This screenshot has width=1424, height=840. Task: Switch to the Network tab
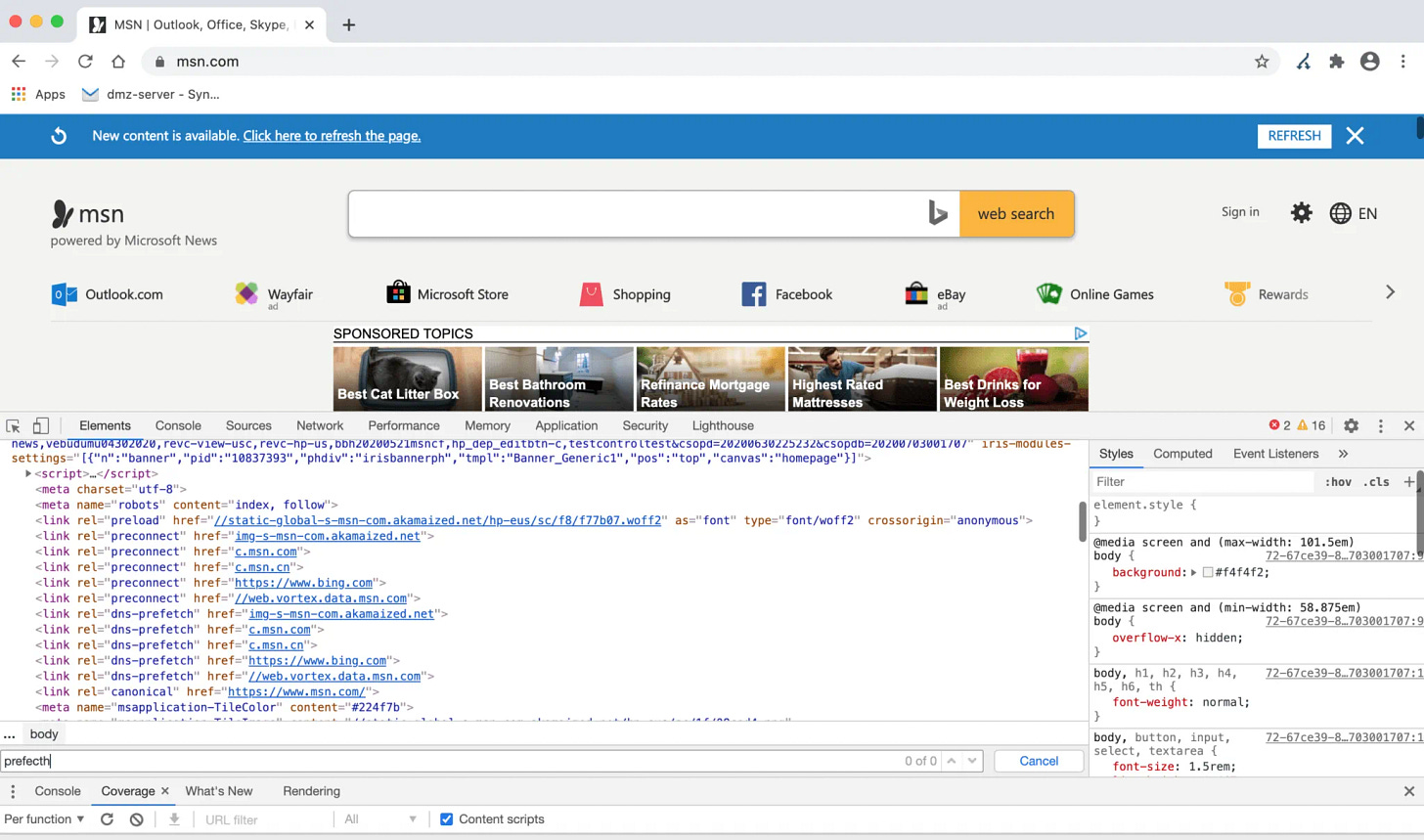[x=320, y=425]
